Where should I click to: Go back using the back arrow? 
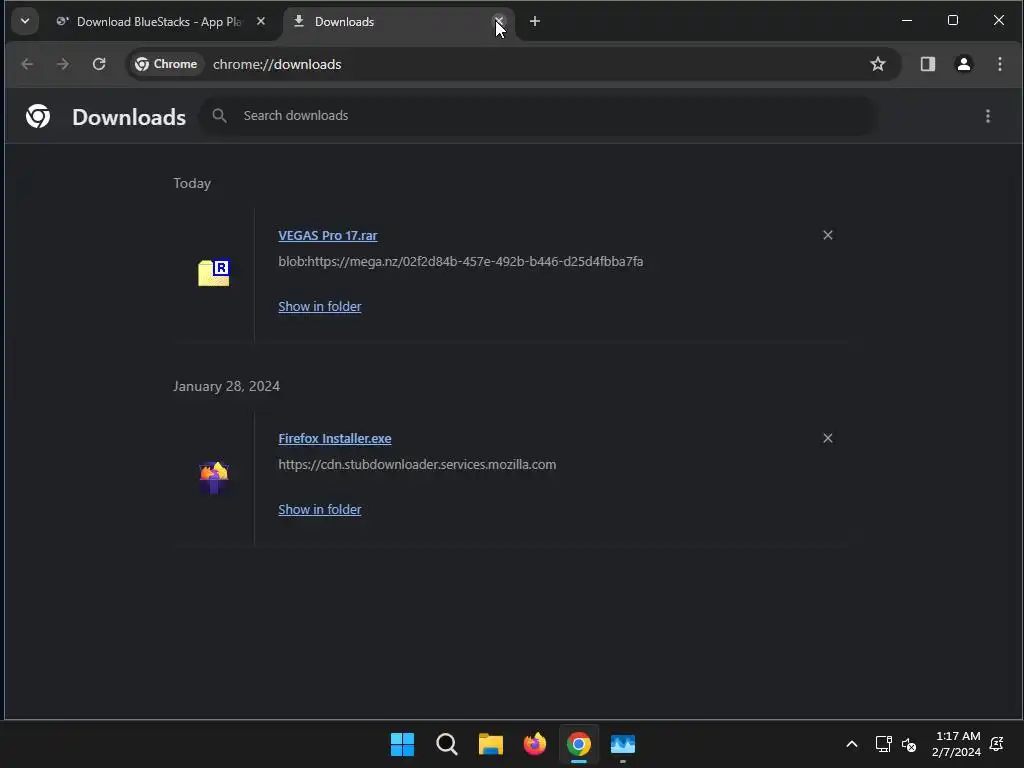27,64
